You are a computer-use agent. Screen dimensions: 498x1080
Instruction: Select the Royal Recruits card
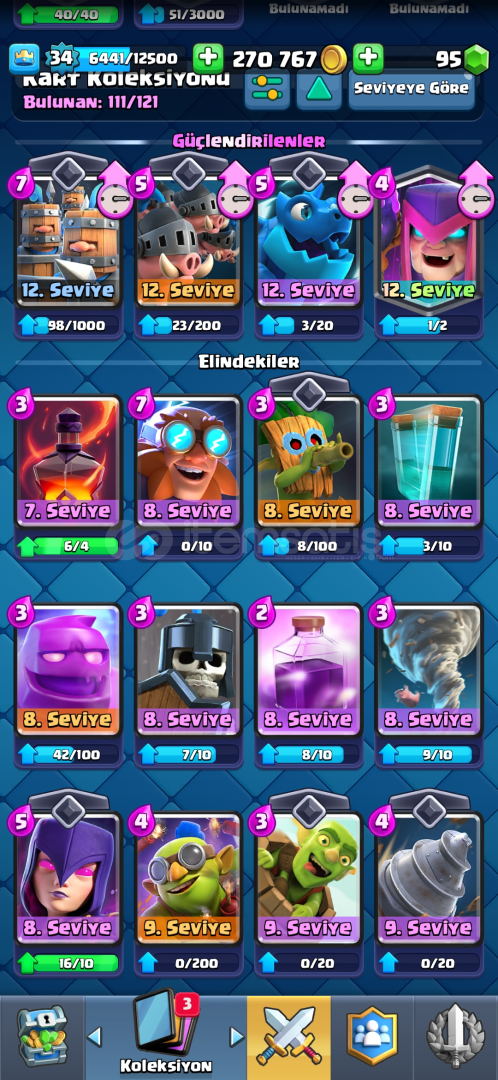(x=68, y=236)
